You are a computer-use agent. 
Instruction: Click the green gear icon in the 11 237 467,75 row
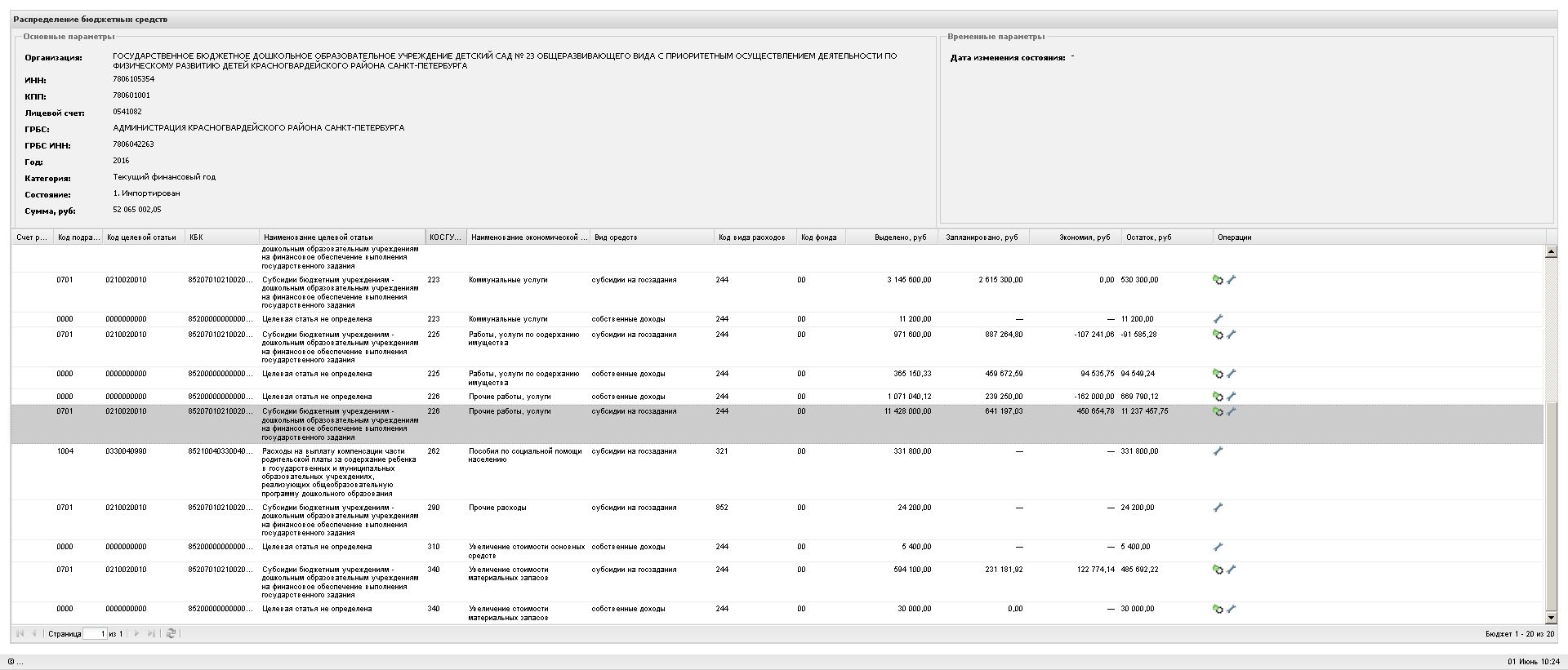coord(1218,412)
